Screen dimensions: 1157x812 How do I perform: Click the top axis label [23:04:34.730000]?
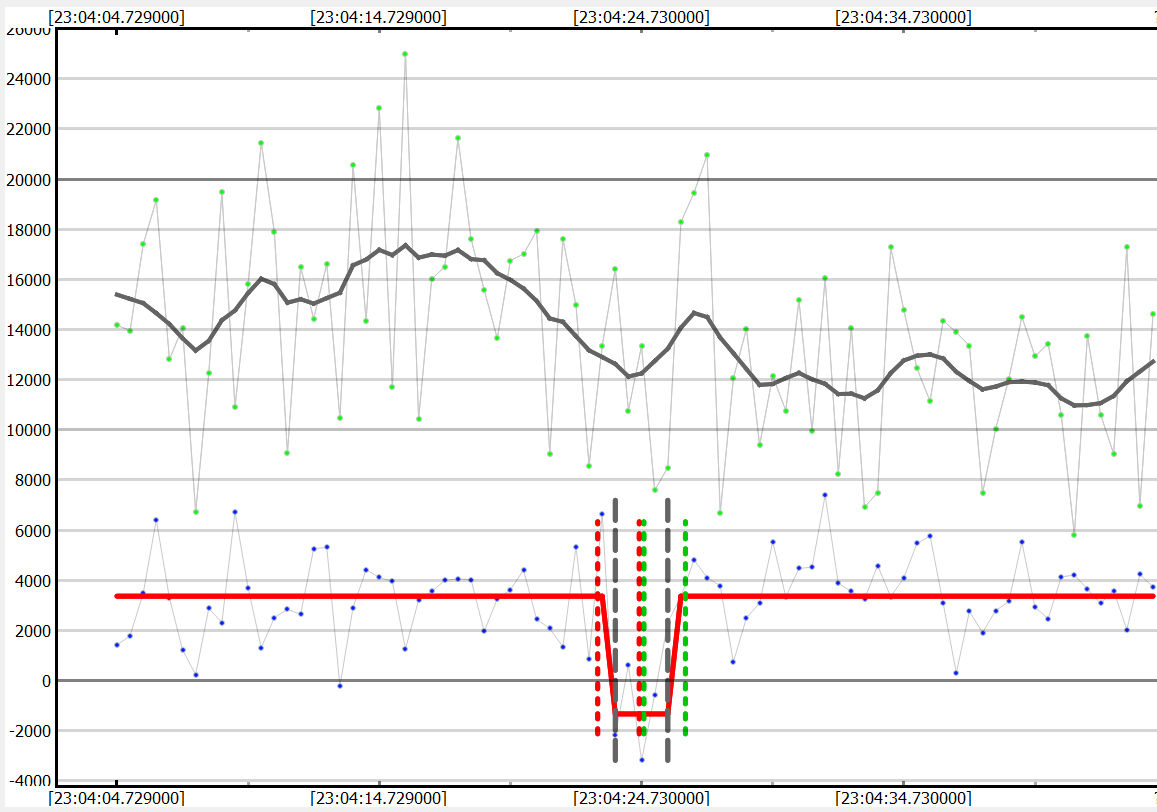[x=903, y=17]
